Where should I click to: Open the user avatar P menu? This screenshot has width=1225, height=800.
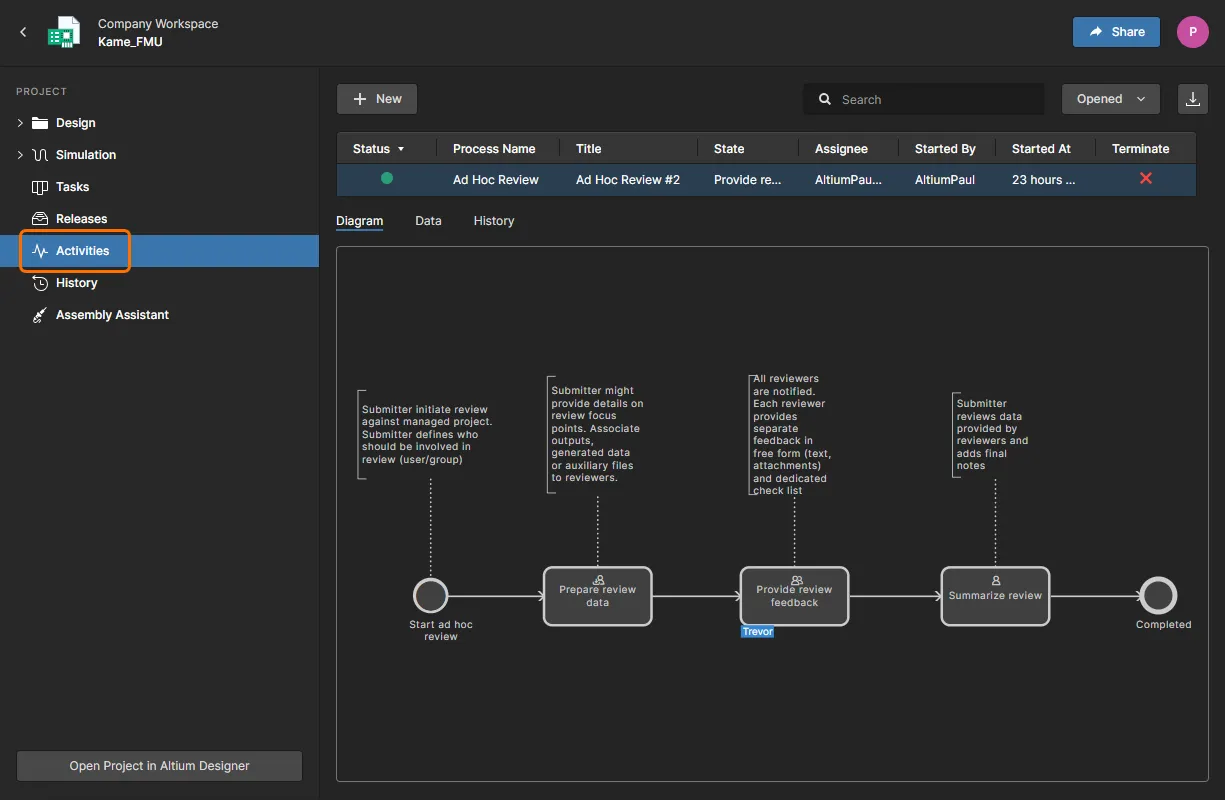[x=1192, y=32]
